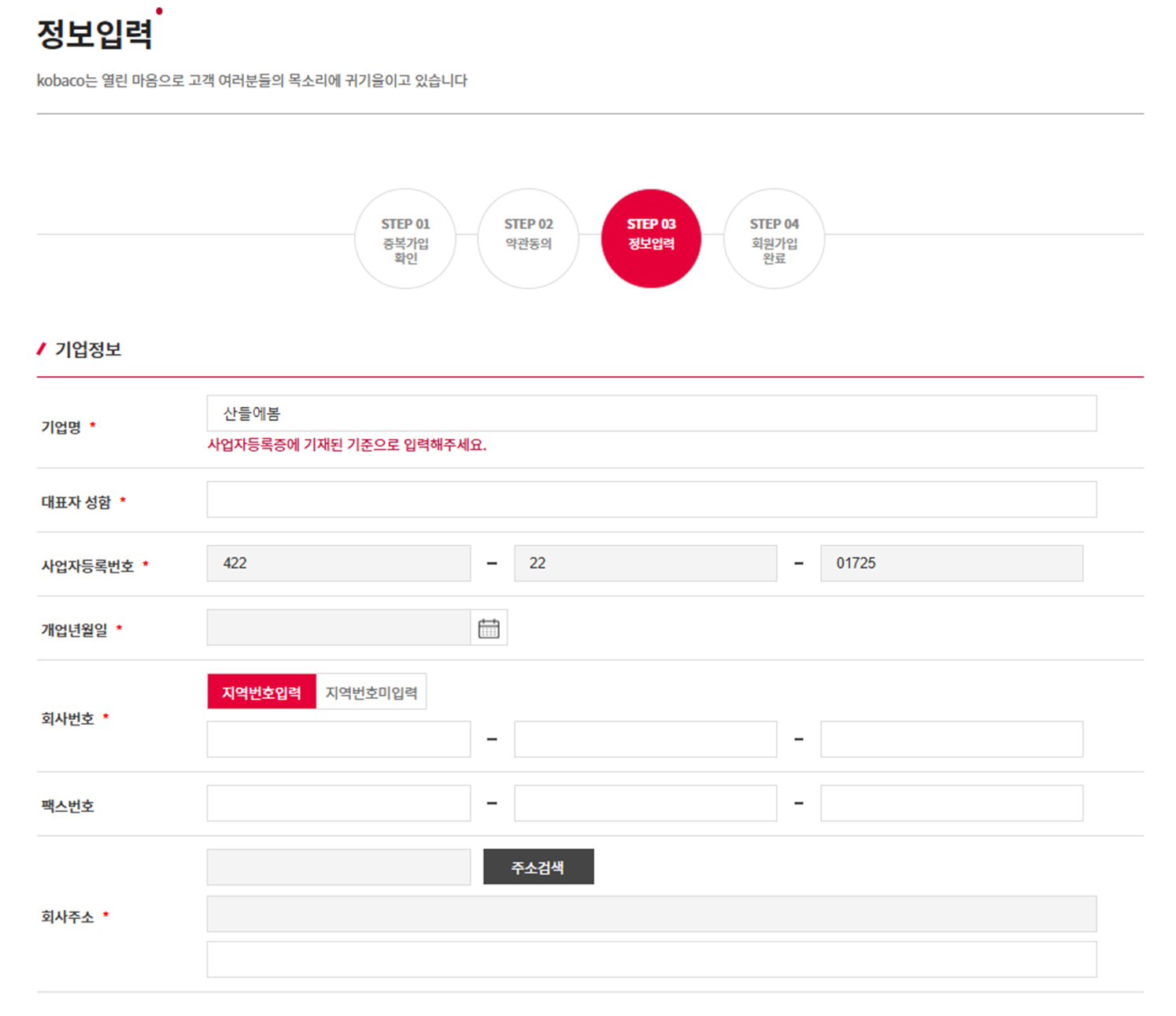Click the main 회사주소 address field
This screenshot has width=1176, height=1016.
click(x=652, y=914)
